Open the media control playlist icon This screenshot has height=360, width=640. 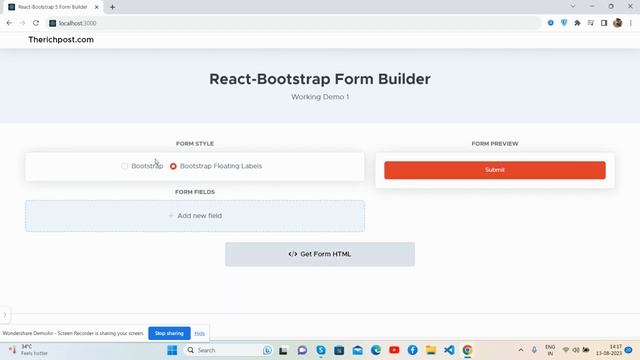[x=591, y=23]
